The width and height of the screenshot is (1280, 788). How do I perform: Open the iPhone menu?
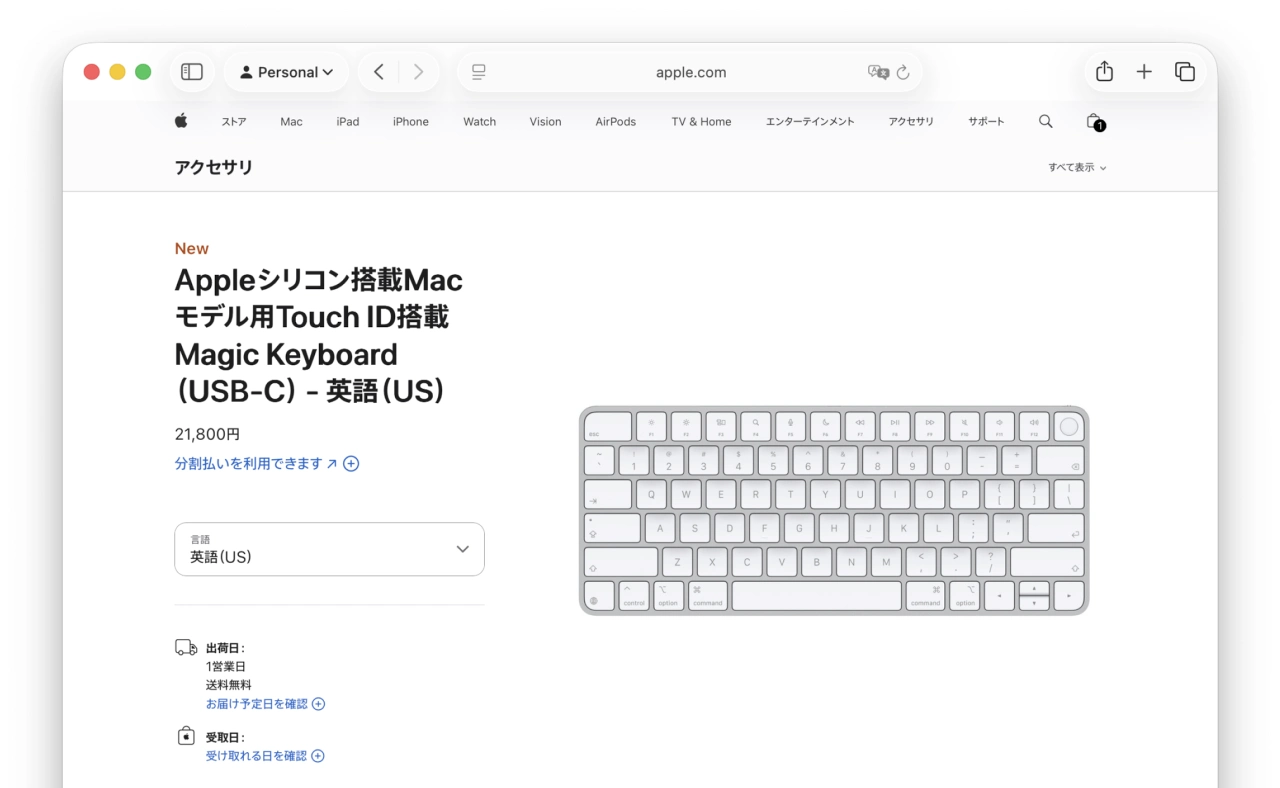click(411, 122)
